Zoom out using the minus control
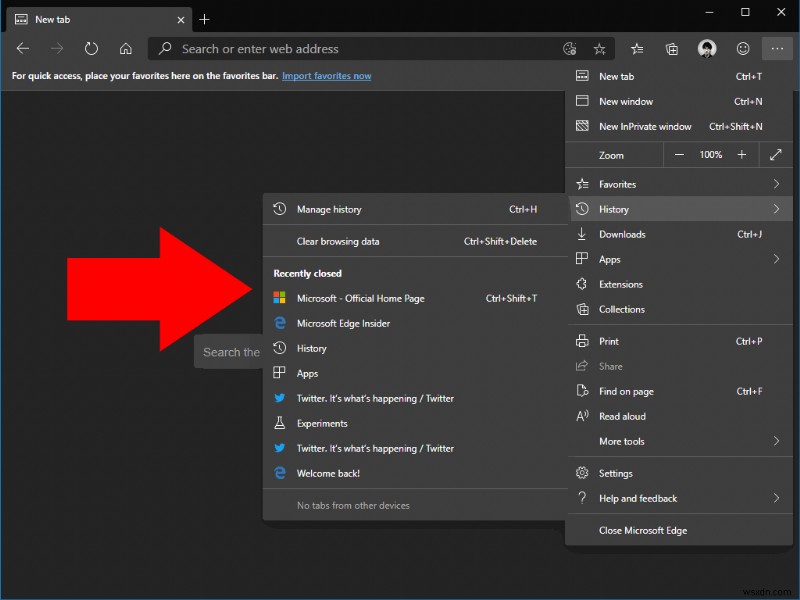The image size is (800, 600). 679,154
